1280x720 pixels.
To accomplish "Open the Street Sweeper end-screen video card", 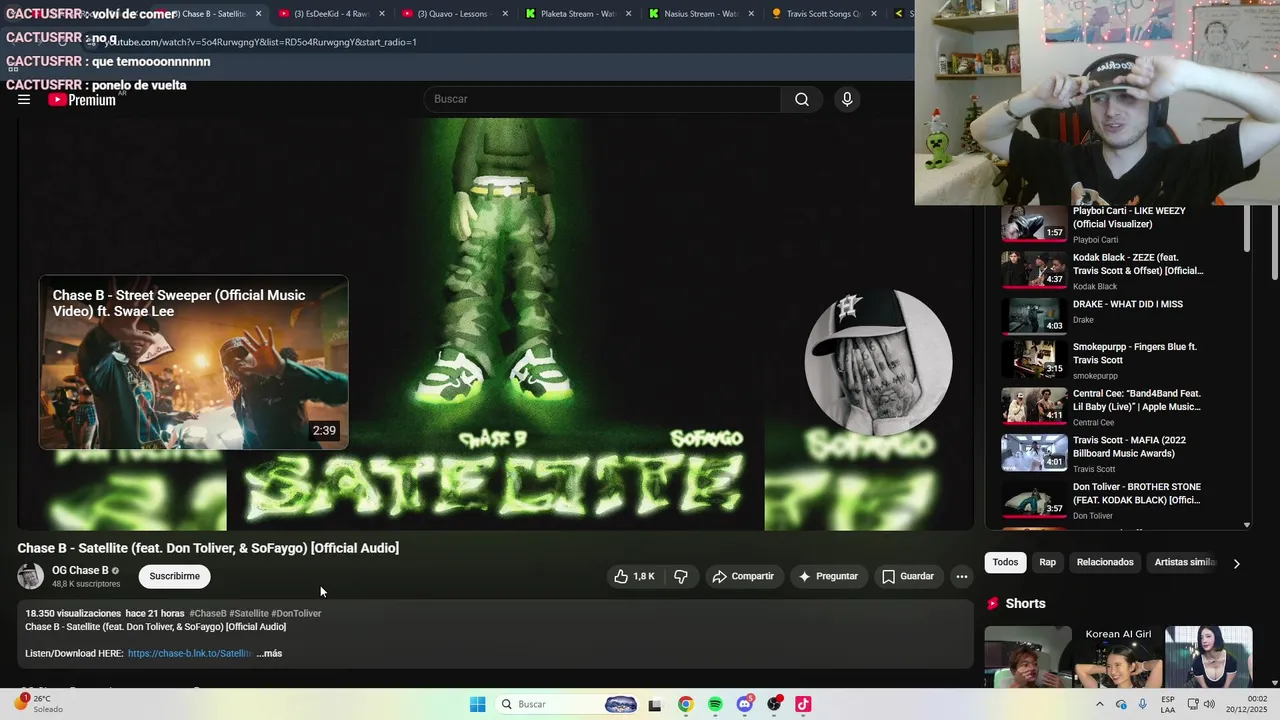I will pos(194,362).
